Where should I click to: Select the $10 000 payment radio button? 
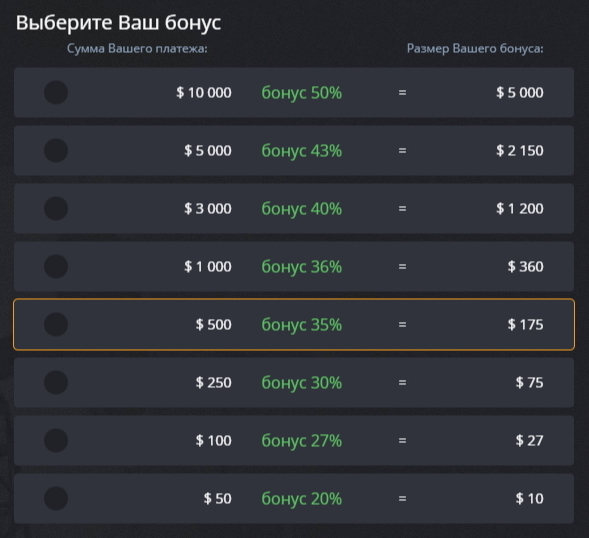point(56,92)
